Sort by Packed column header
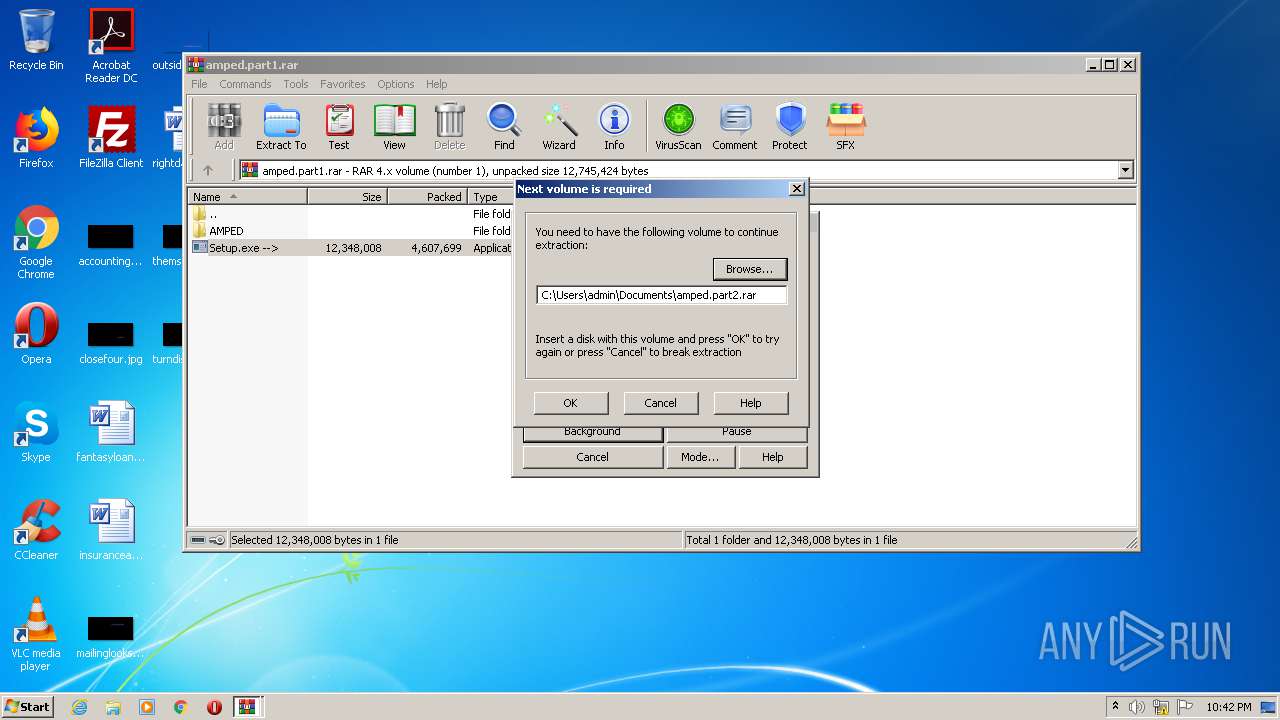 coord(427,197)
